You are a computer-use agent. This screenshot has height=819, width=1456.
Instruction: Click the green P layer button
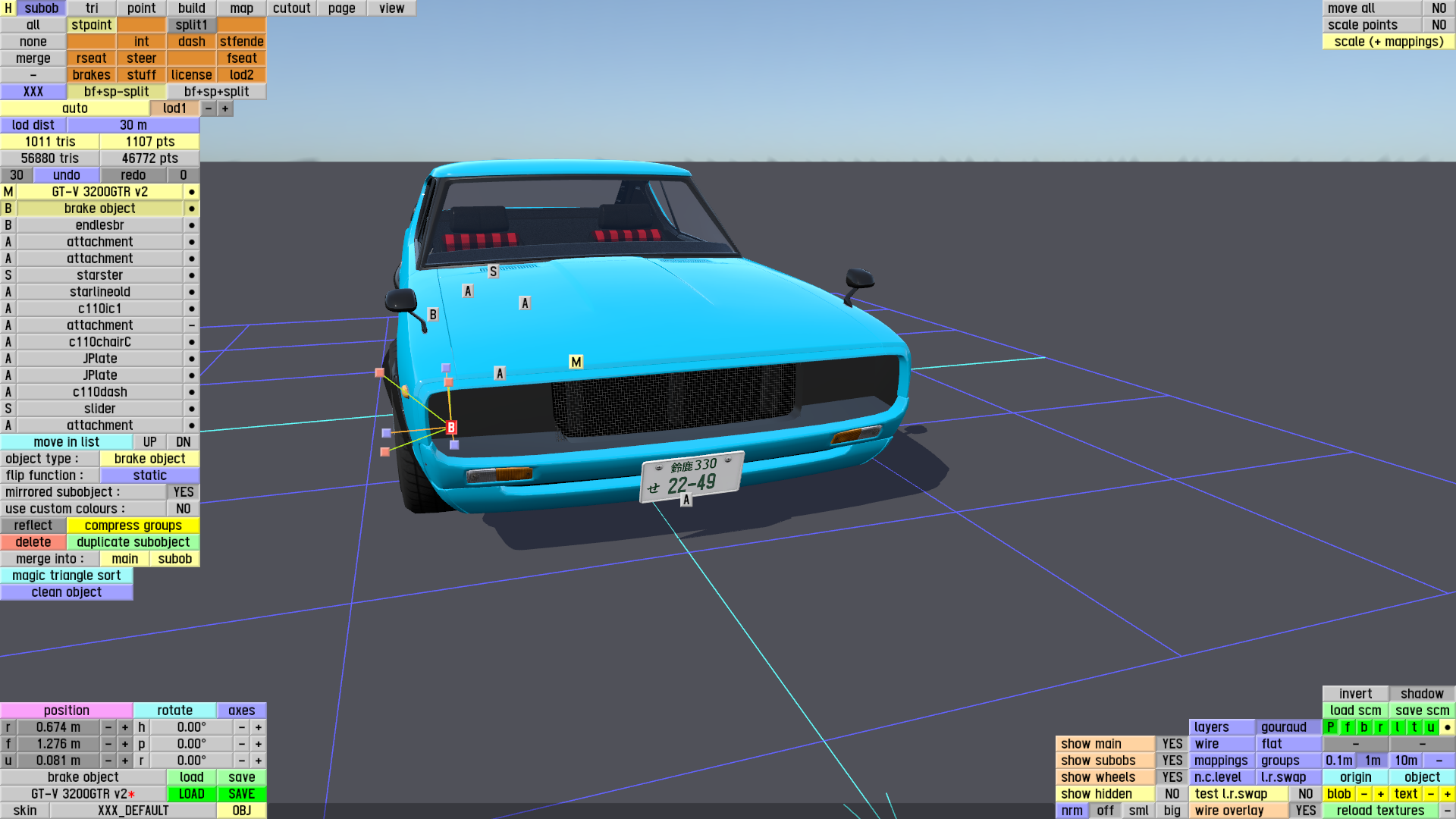[x=1330, y=727]
